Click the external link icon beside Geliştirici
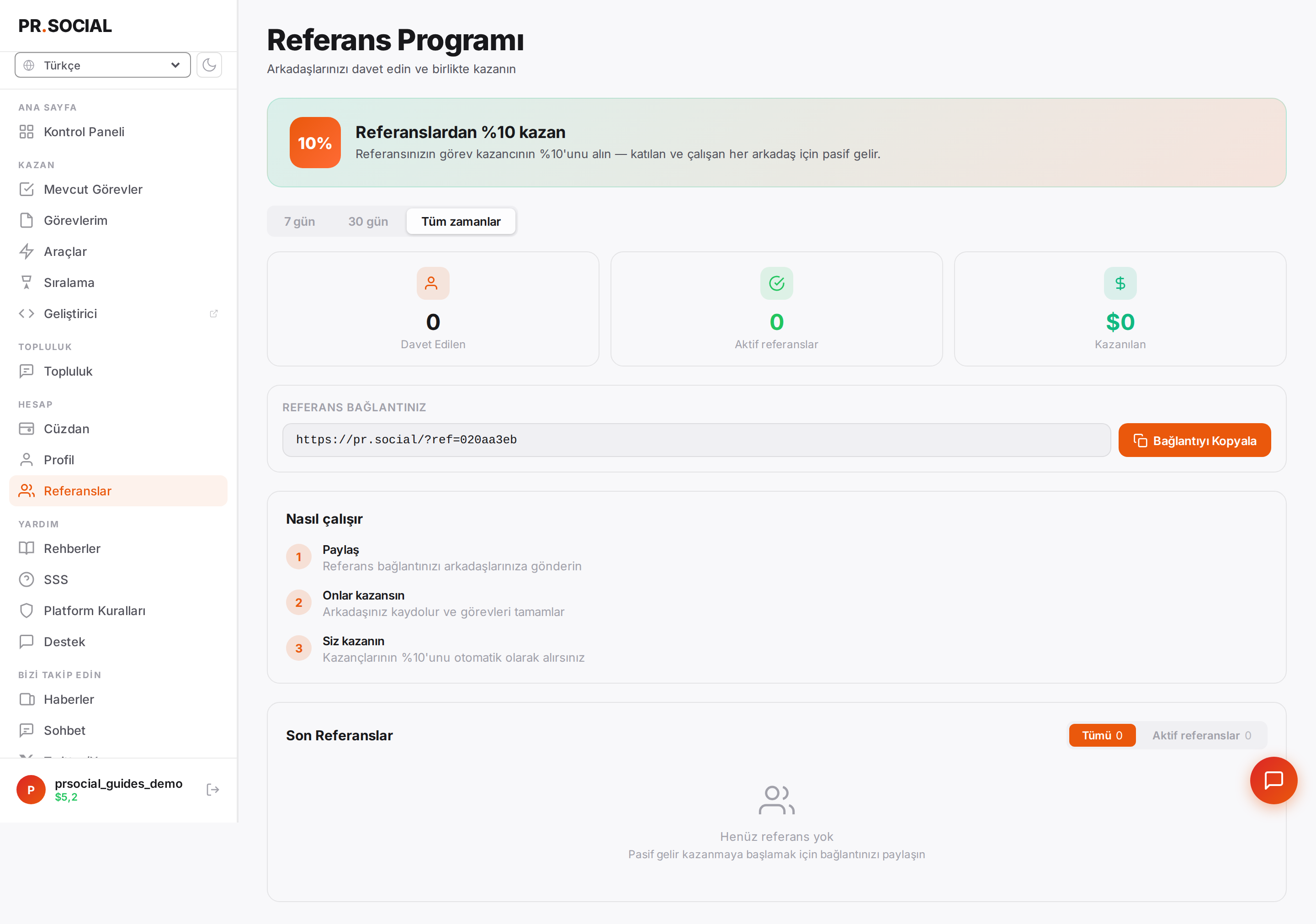 coord(213,313)
